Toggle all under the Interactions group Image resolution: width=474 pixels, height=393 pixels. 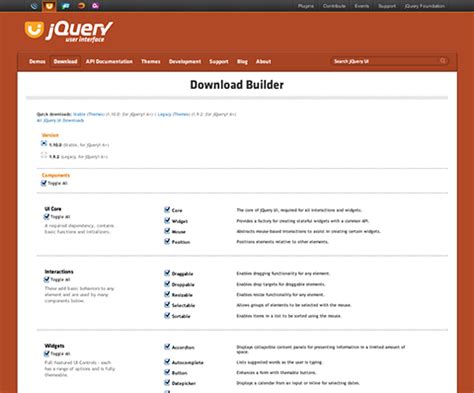[x=46, y=279]
